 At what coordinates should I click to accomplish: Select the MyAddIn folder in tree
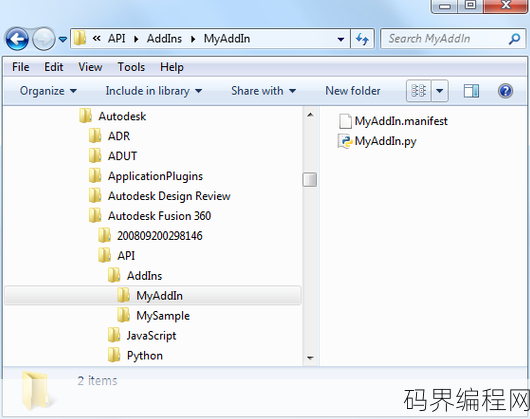(159, 296)
